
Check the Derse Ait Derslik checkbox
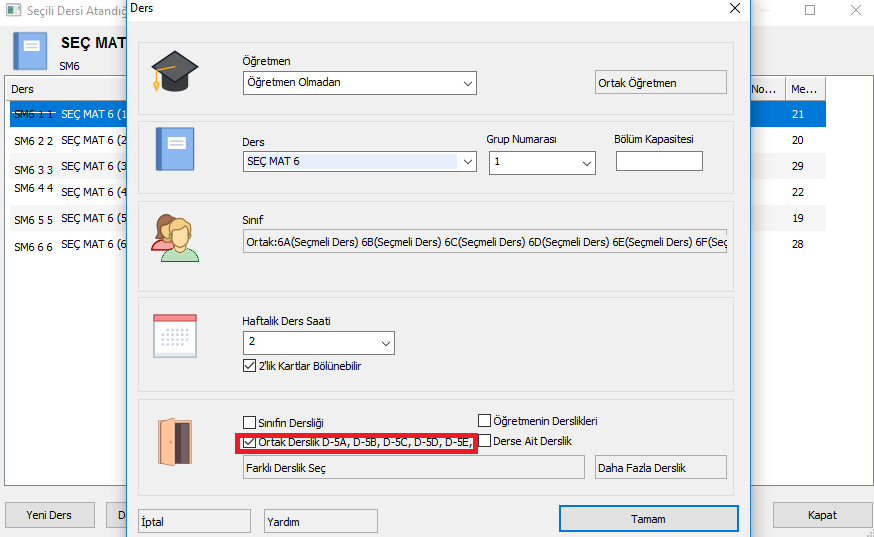click(484, 441)
